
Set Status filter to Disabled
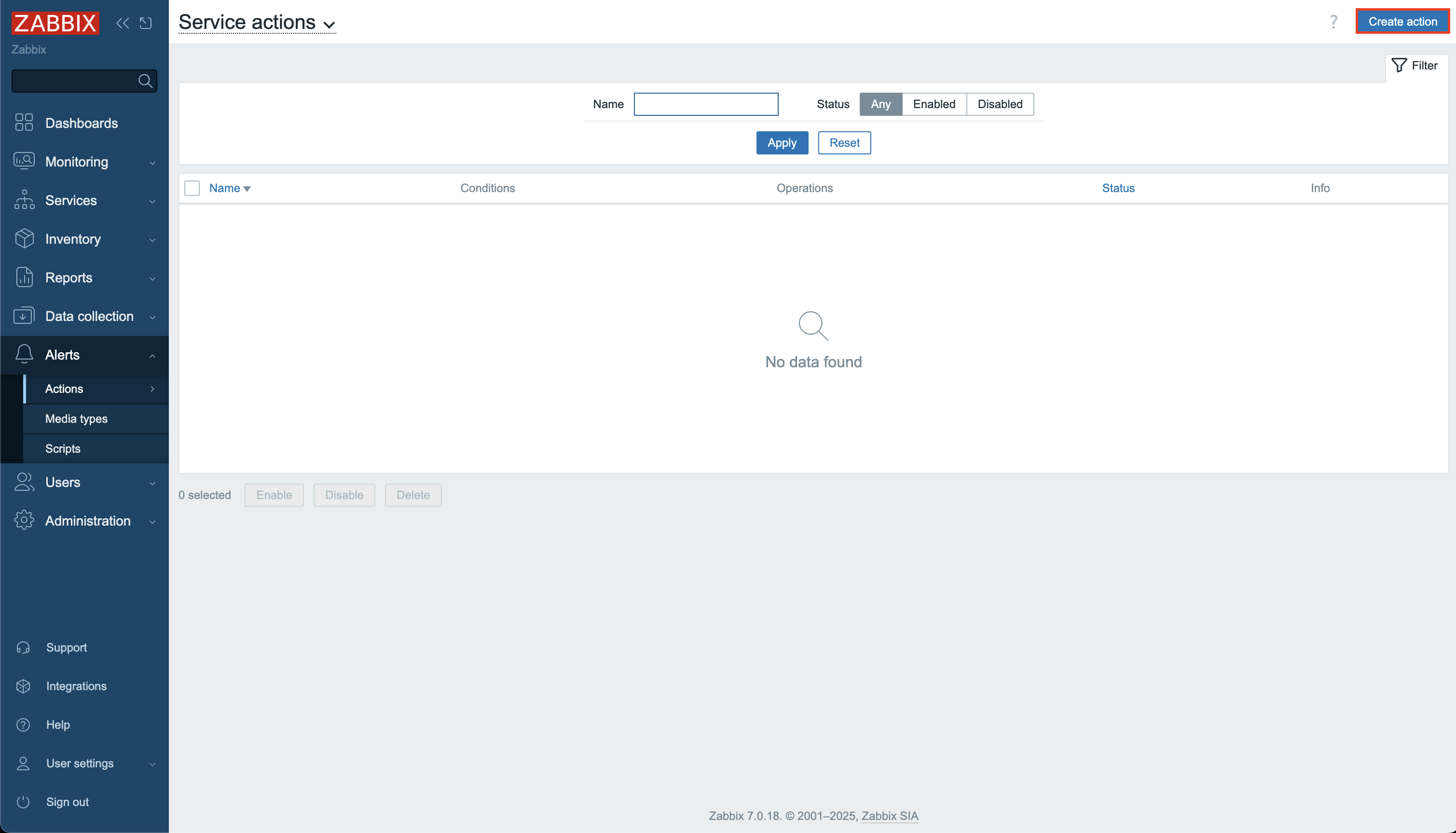click(x=999, y=104)
